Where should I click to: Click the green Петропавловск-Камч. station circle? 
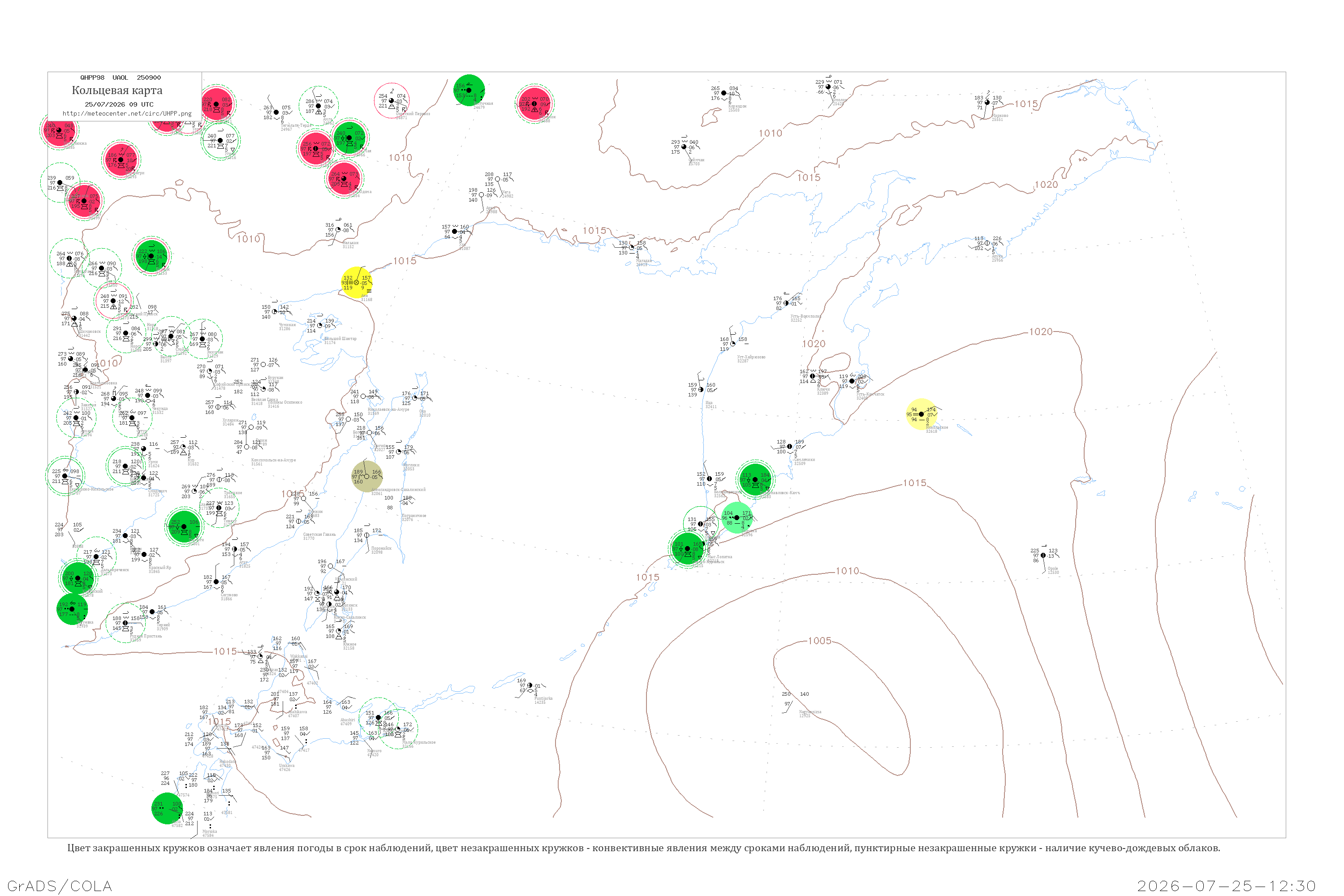tap(755, 480)
